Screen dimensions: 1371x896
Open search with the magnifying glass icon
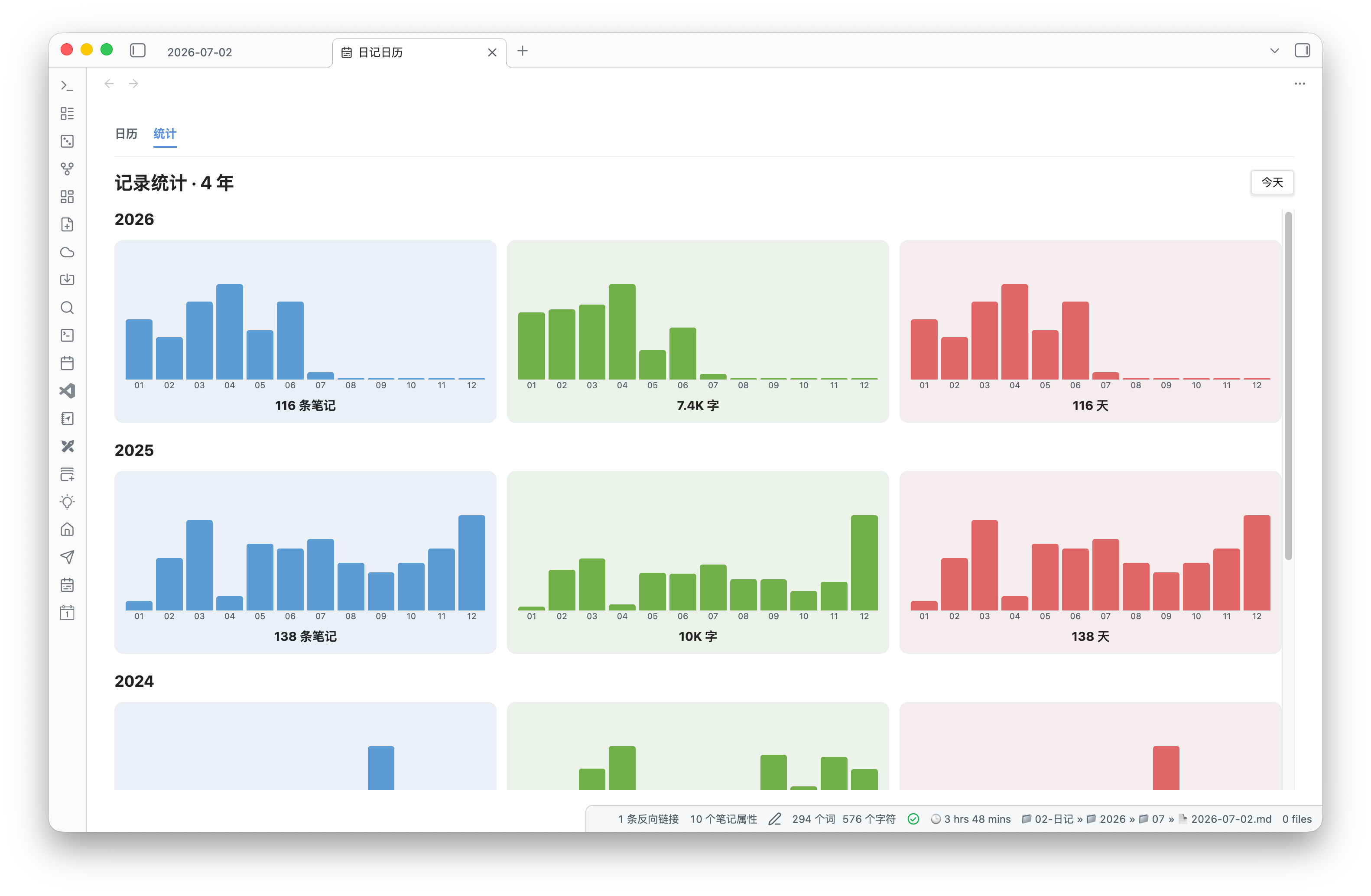click(67, 308)
